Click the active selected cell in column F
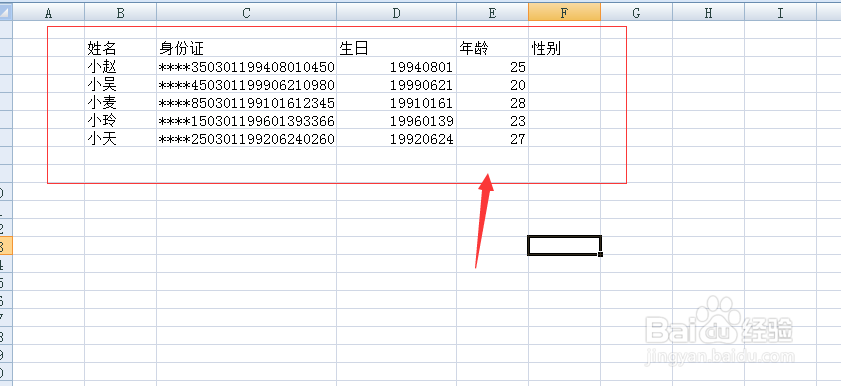Screen dimensions: 841x386 (x=564, y=245)
